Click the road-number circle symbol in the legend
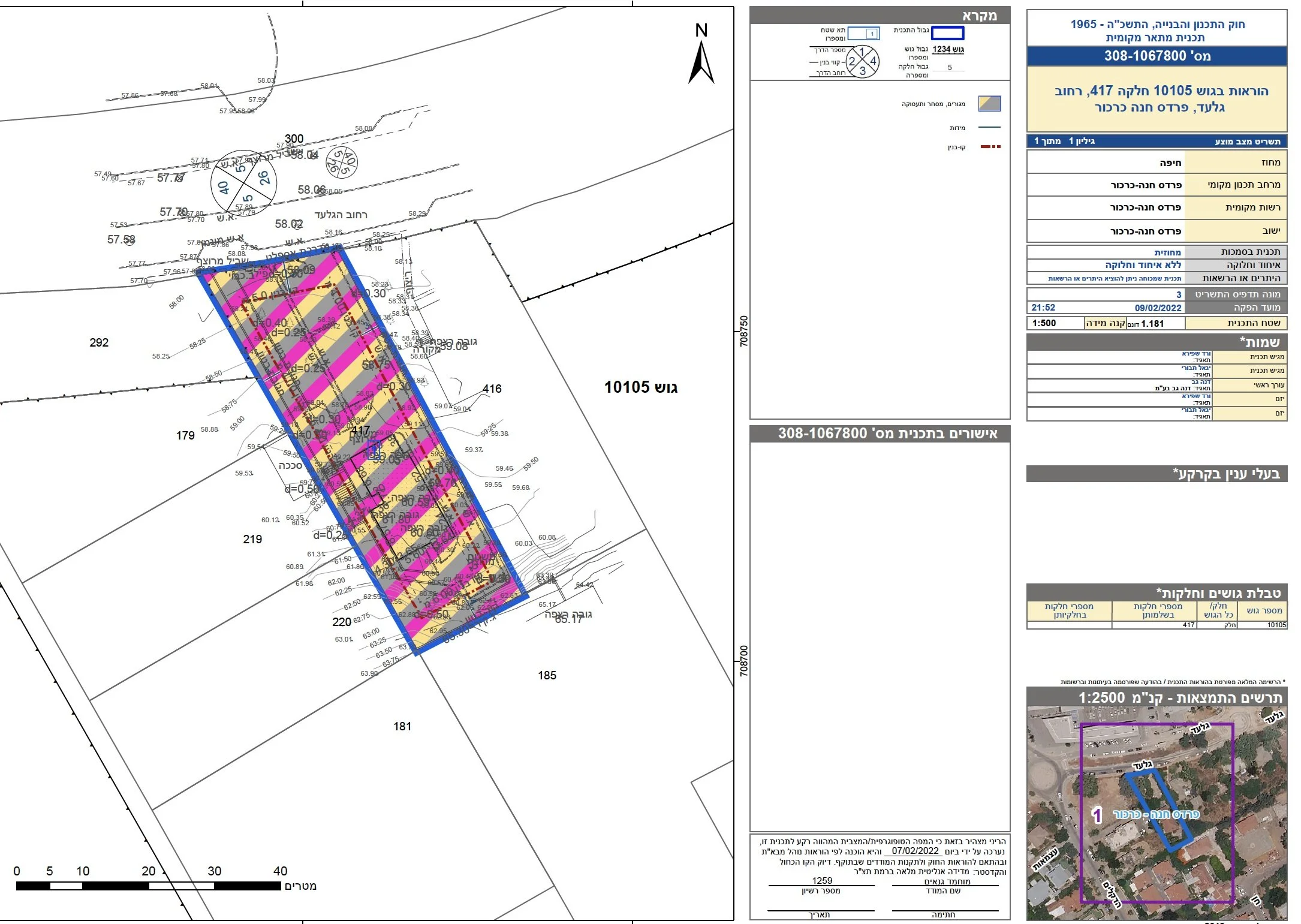1301x924 pixels. tap(863, 61)
